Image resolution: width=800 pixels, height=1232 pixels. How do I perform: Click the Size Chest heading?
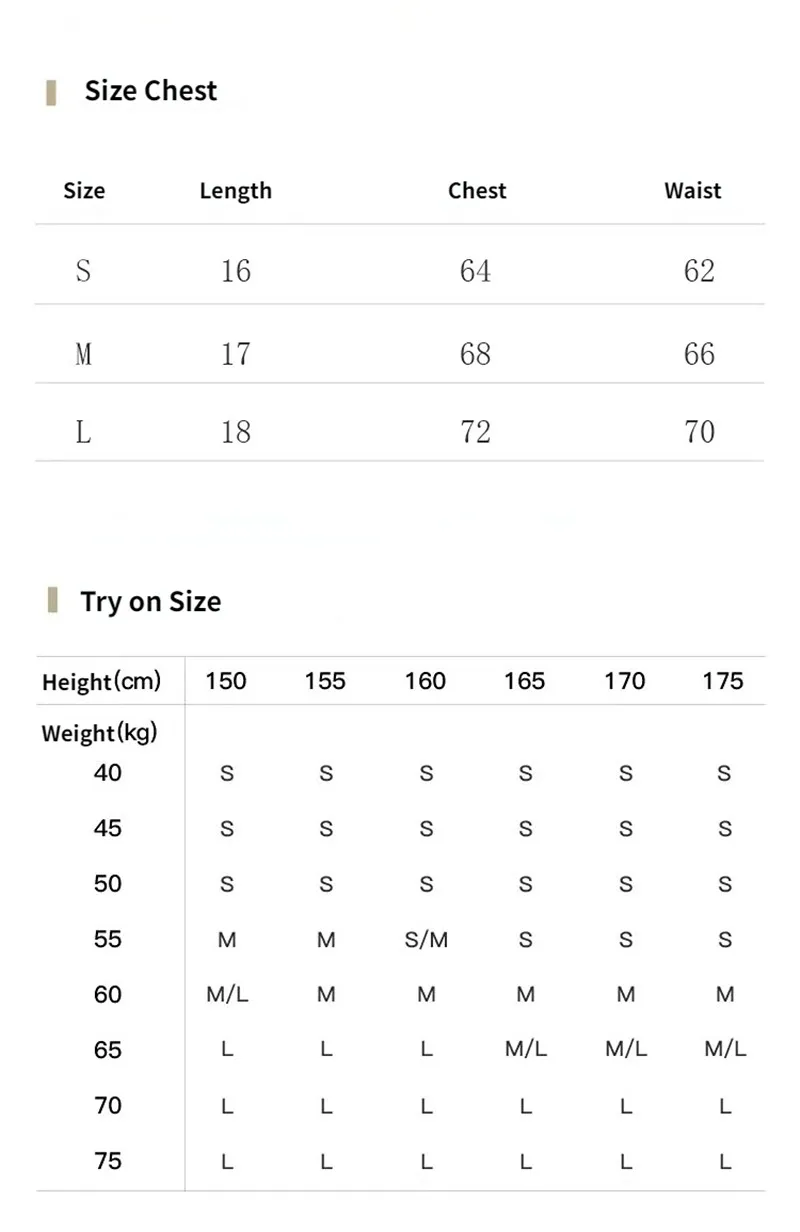tap(151, 91)
